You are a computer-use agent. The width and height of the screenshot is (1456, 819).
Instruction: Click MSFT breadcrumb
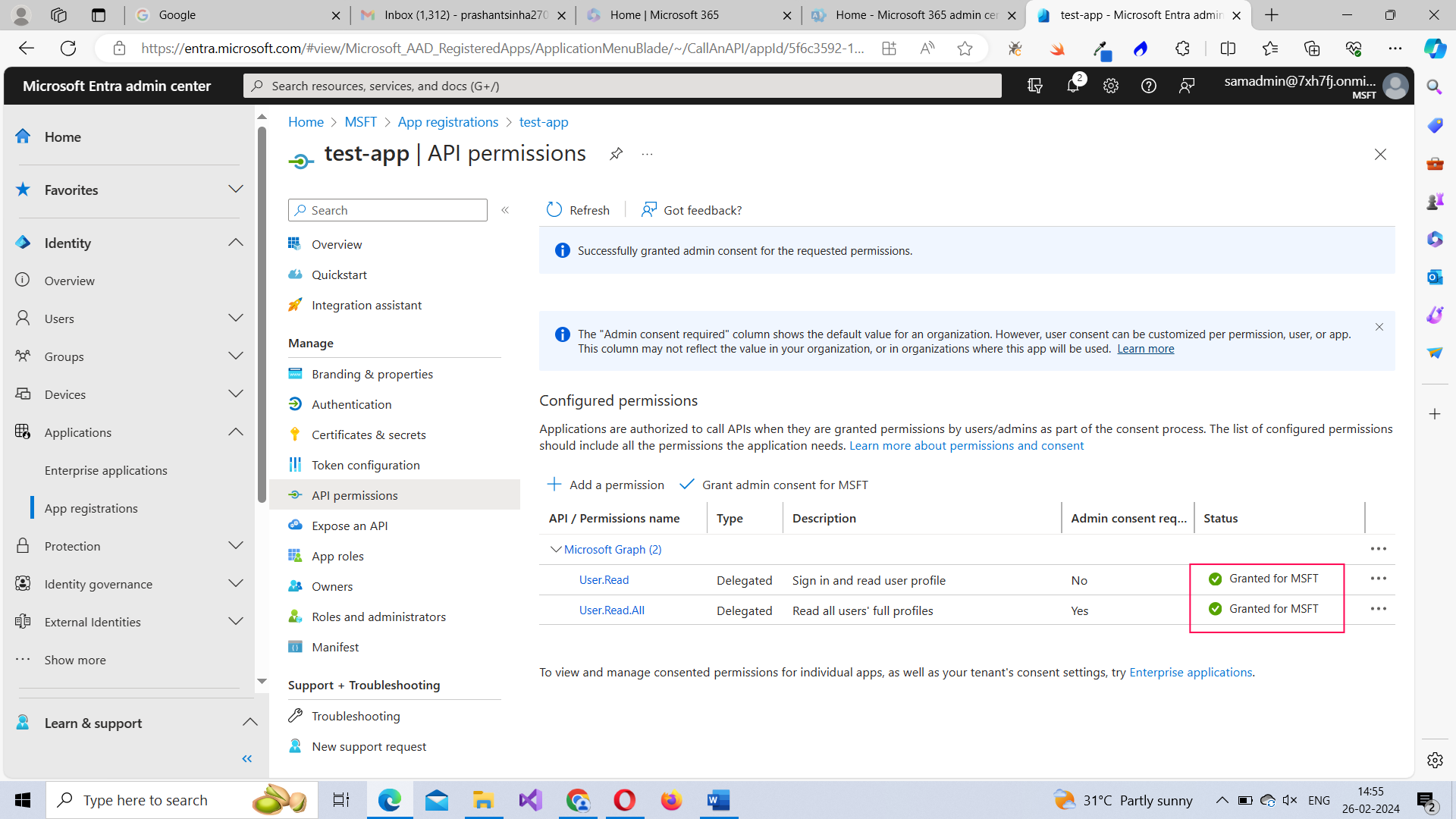(x=360, y=122)
